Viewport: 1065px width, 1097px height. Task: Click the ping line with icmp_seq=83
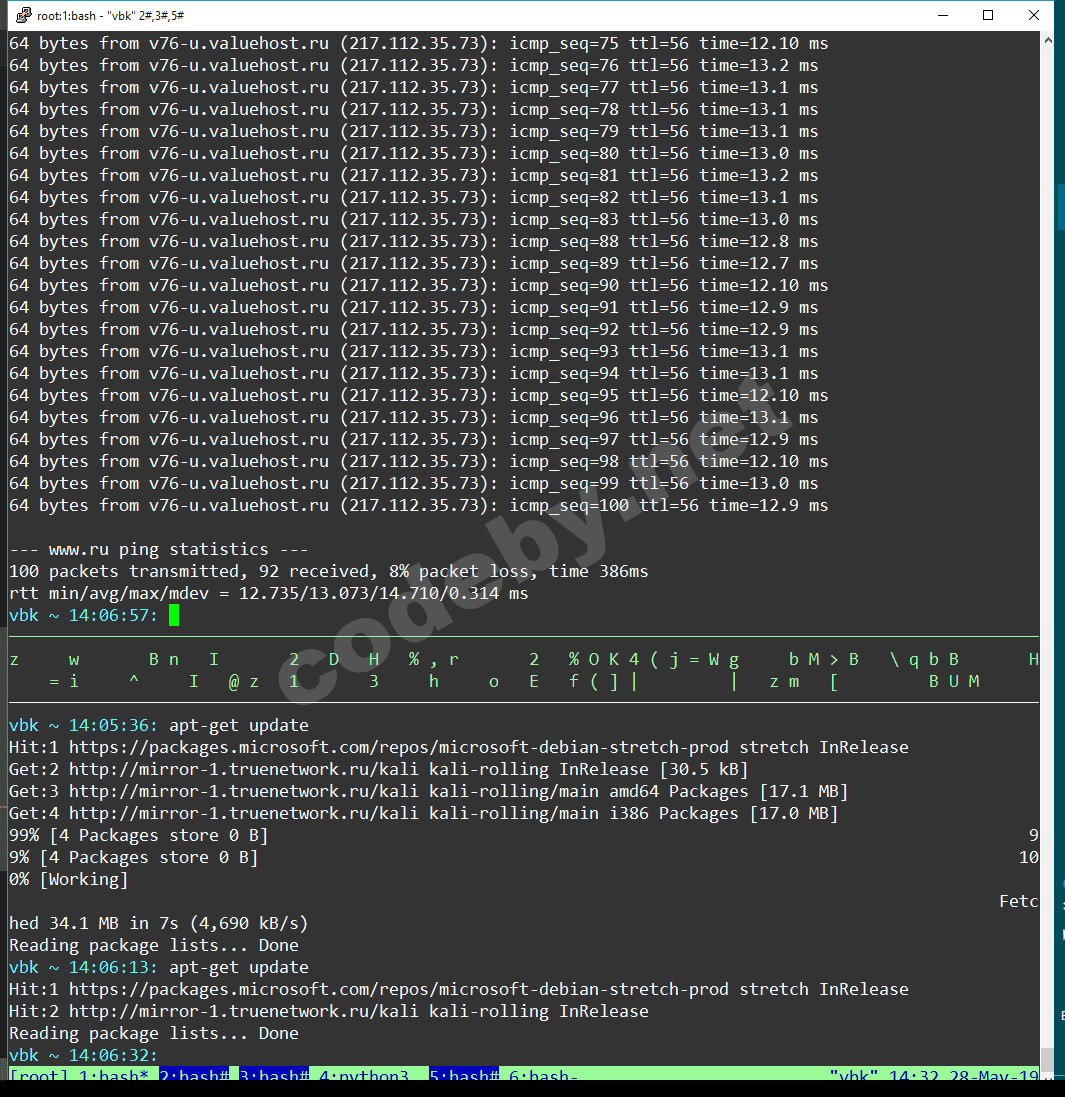[414, 220]
